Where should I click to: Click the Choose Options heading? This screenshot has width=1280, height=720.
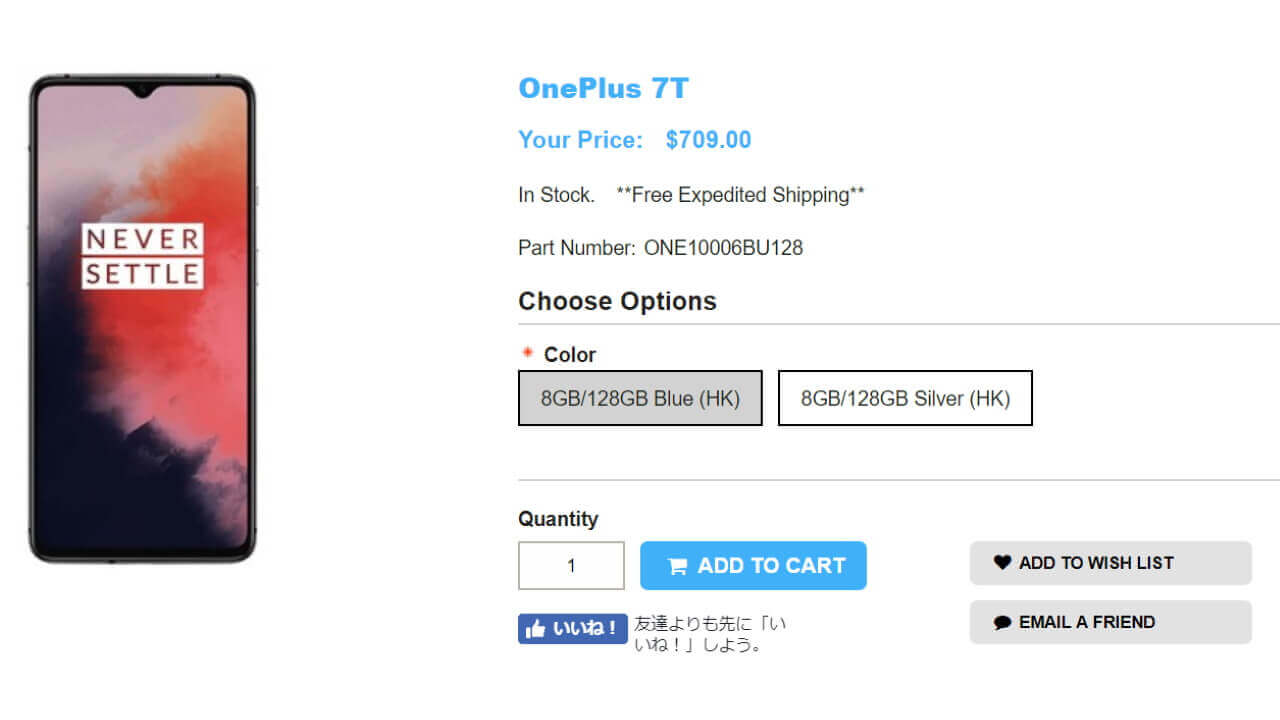point(617,301)
